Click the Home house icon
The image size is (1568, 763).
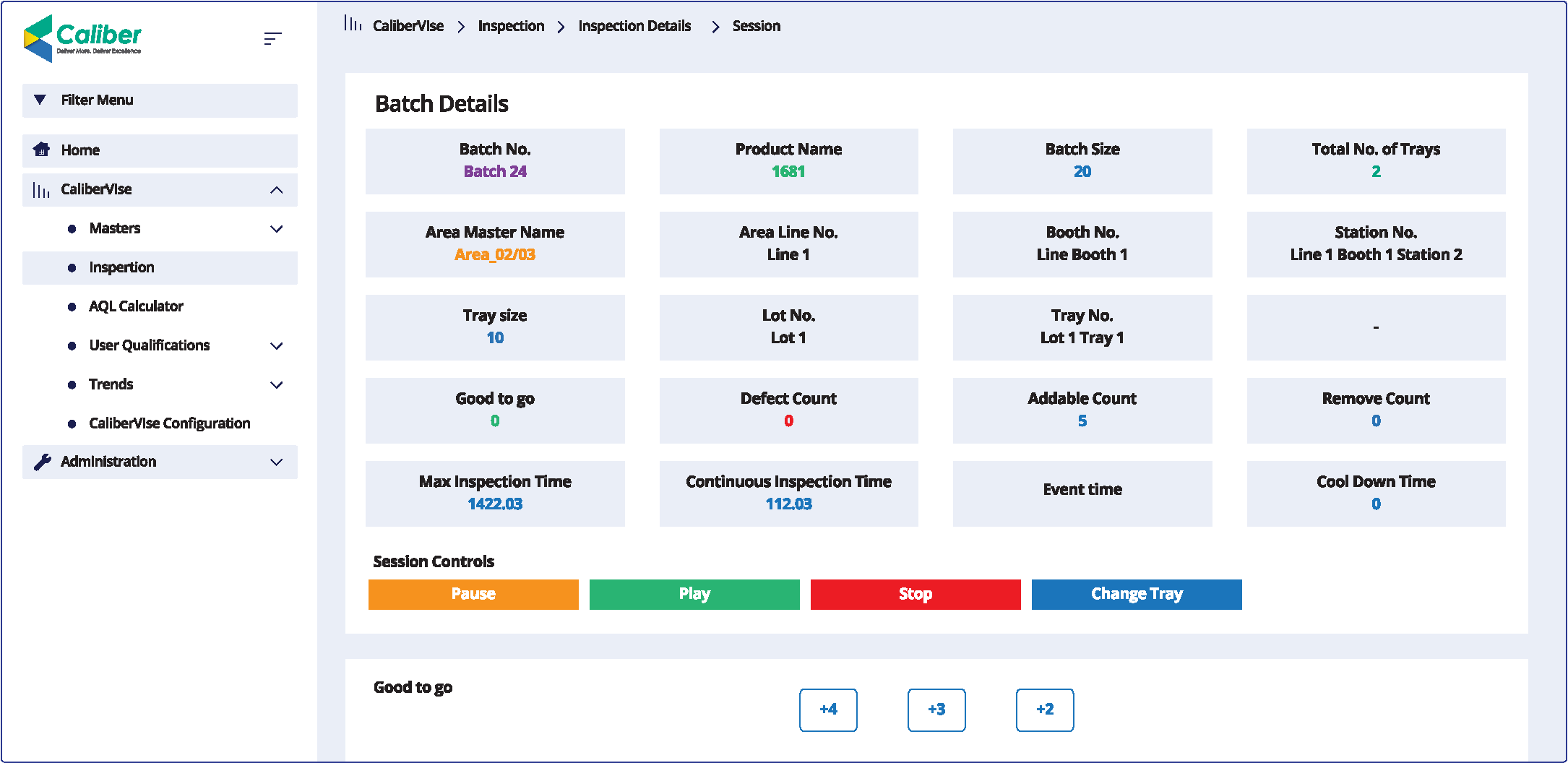(x=42, y=150)
